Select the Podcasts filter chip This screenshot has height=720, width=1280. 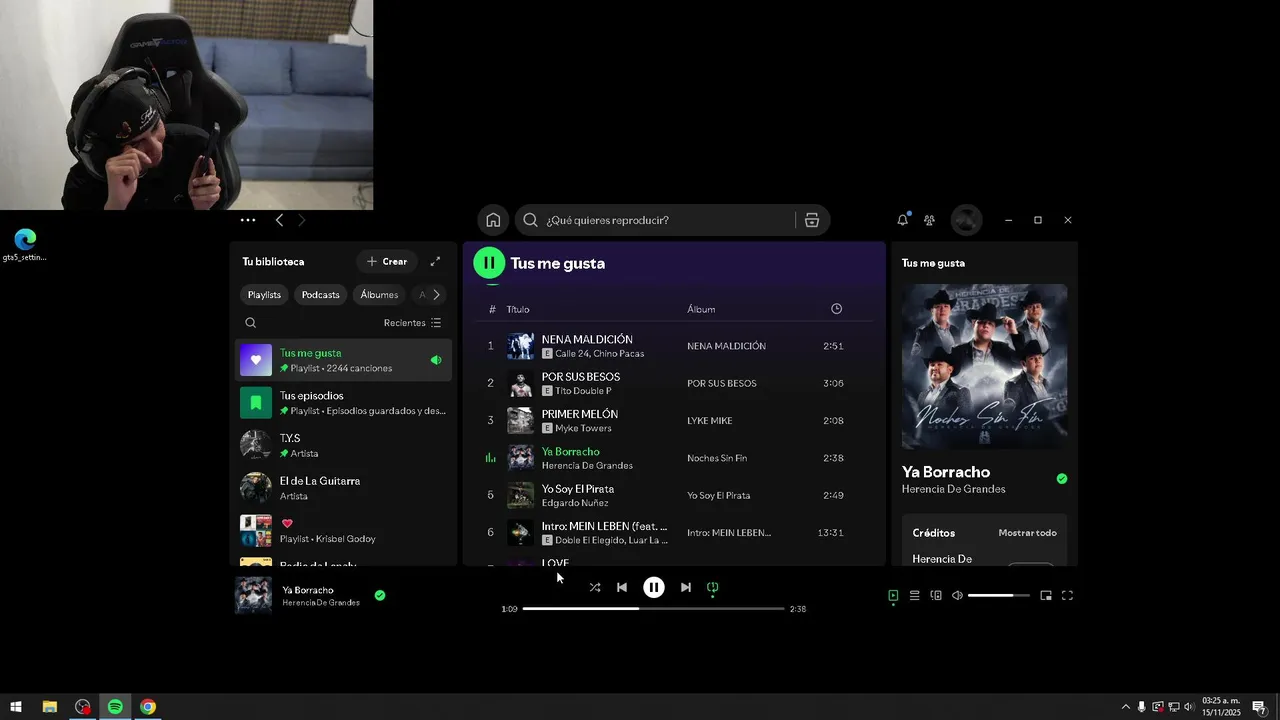[x=321, y=295]
